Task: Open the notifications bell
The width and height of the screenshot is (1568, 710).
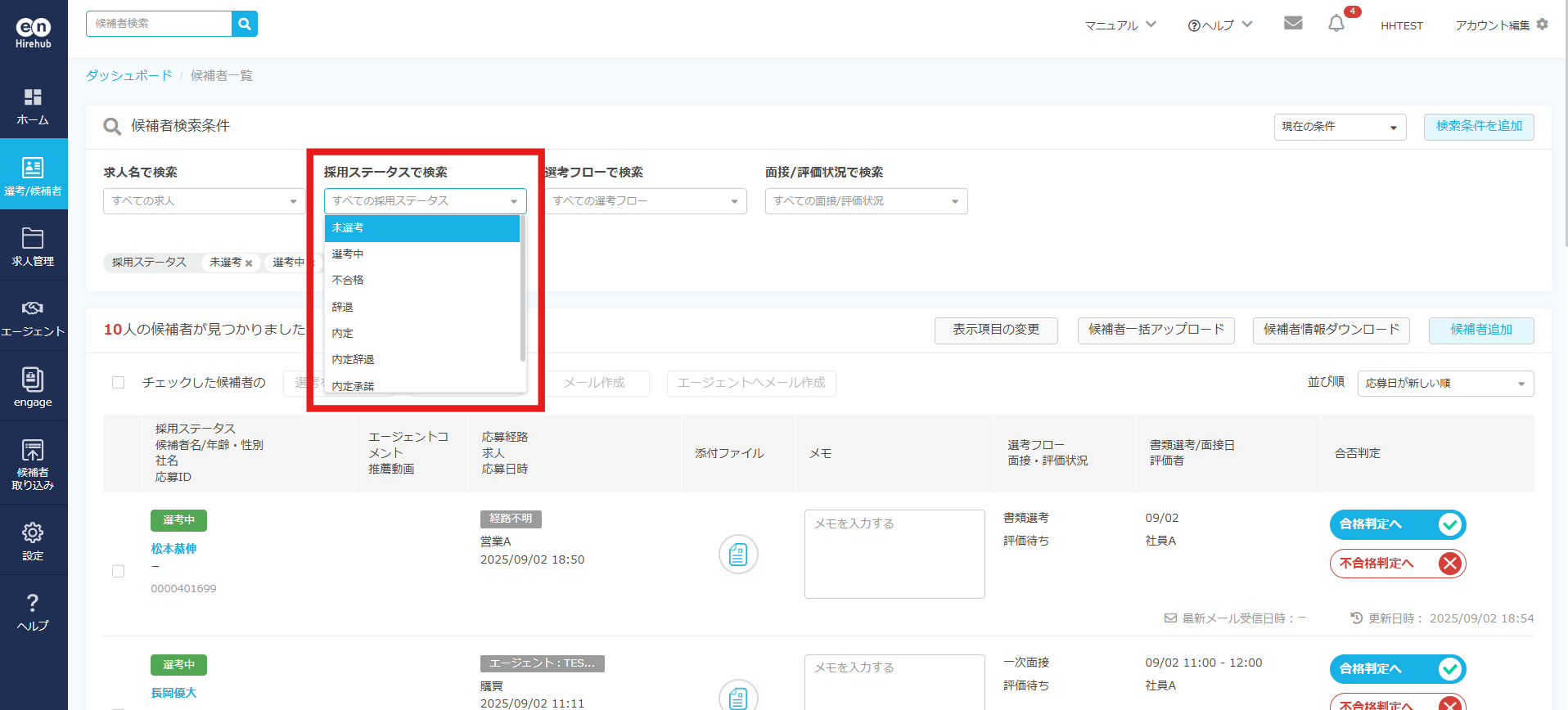Action: (1336, 24)
